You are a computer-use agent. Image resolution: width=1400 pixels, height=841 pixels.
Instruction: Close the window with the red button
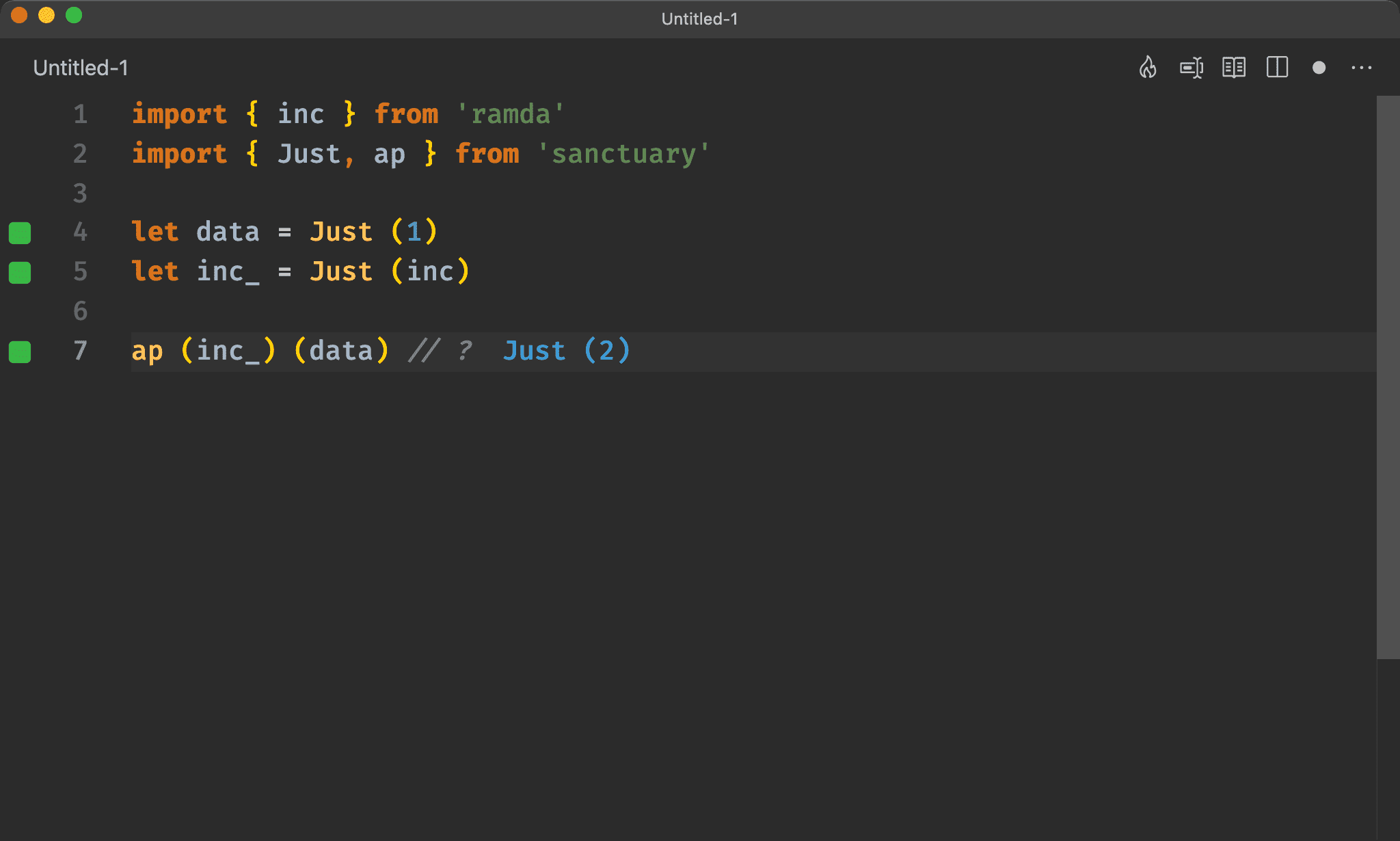coord(19,15)
